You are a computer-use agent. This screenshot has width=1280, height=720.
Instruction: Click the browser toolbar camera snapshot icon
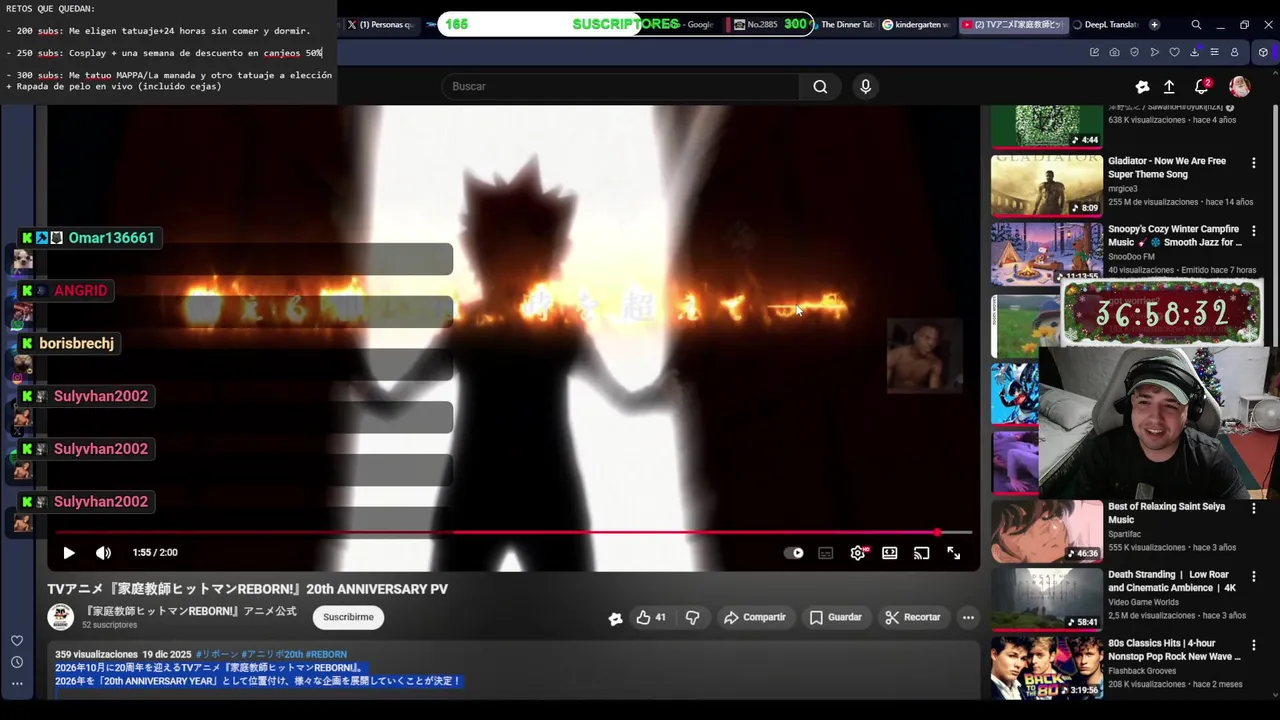pos(1114,52)
